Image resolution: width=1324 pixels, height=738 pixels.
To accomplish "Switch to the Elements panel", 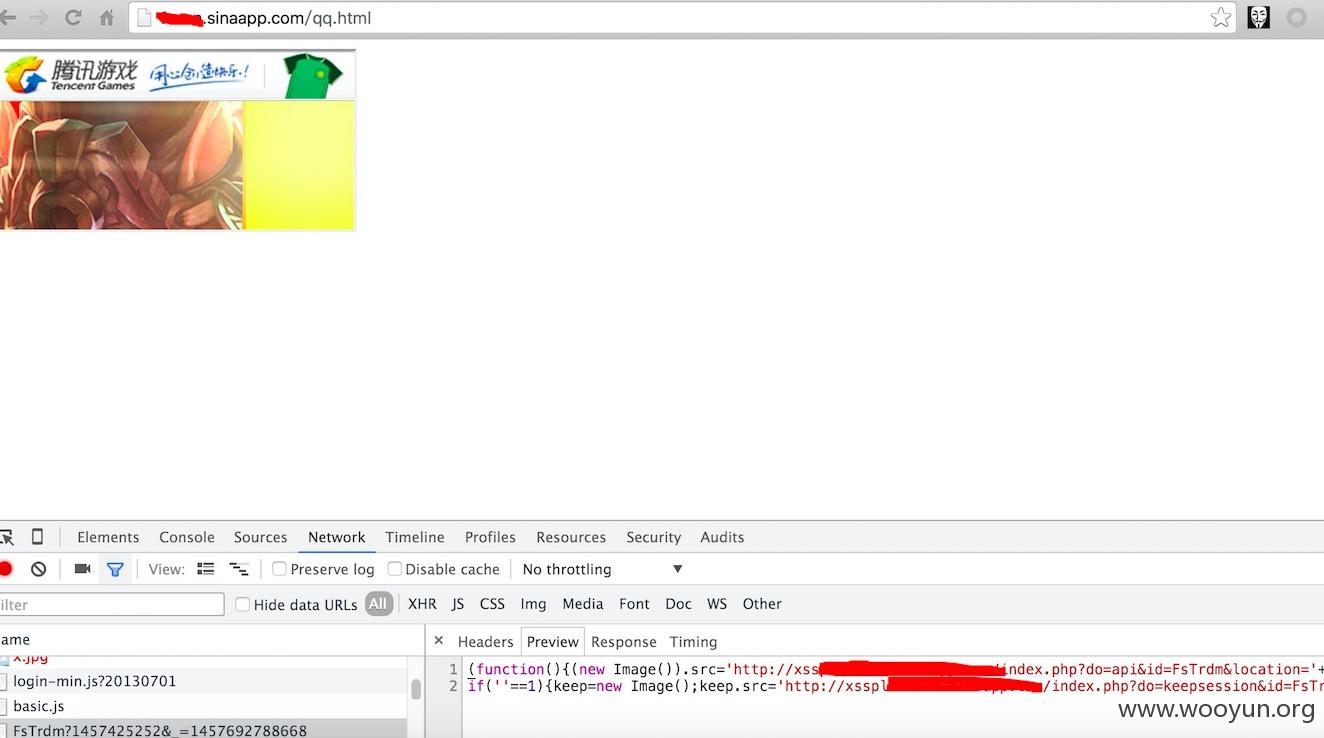I will click(x=108, y=537).
